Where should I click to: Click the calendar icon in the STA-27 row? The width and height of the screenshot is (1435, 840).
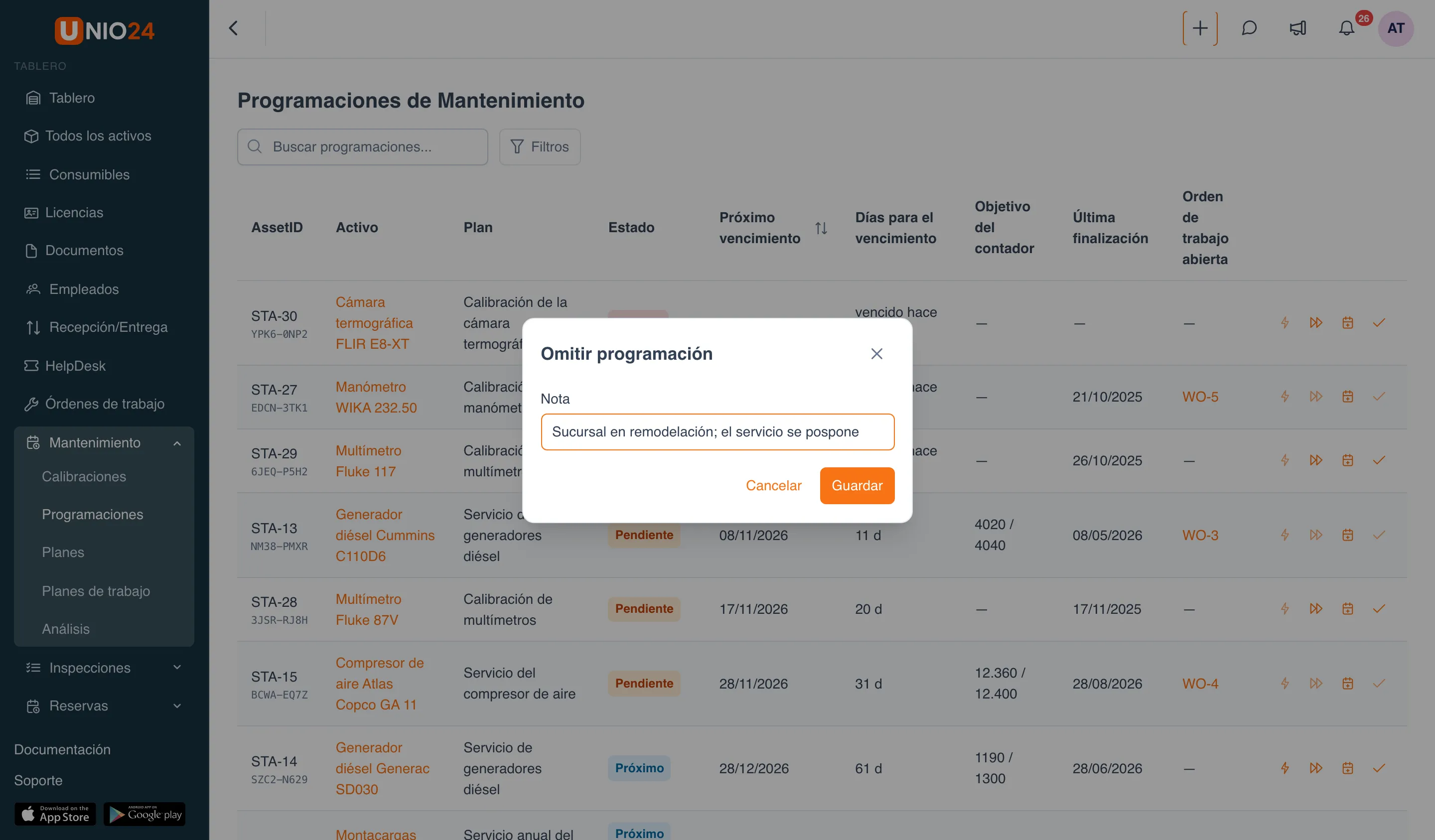pos(1347,397)
